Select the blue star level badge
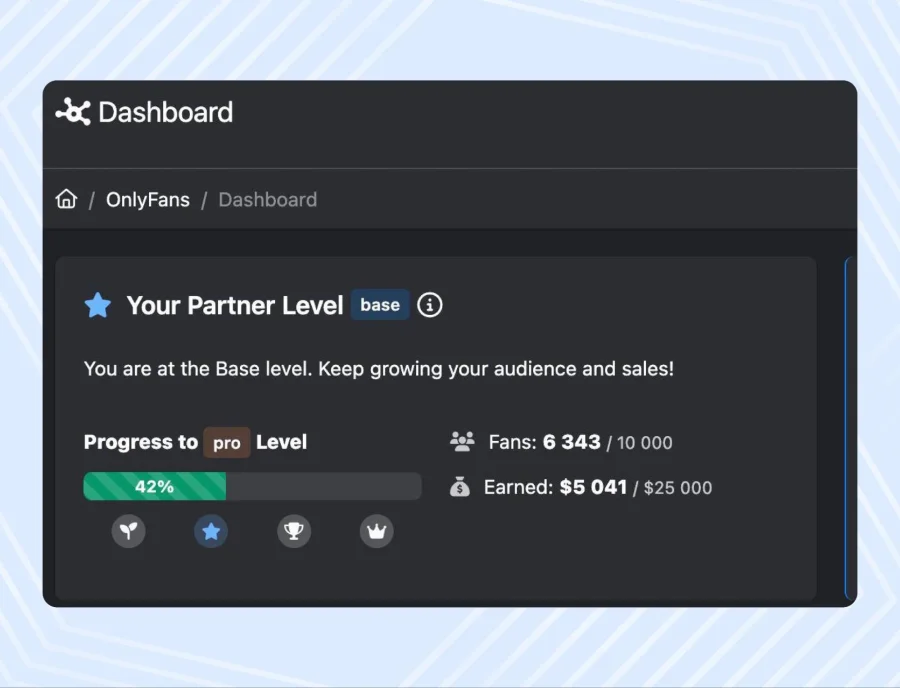This screenshot has height=688, width=900. 211,531
